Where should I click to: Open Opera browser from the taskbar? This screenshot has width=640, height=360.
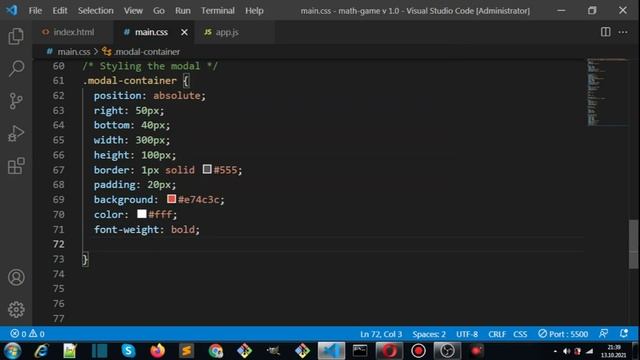(x=389, y=351)
